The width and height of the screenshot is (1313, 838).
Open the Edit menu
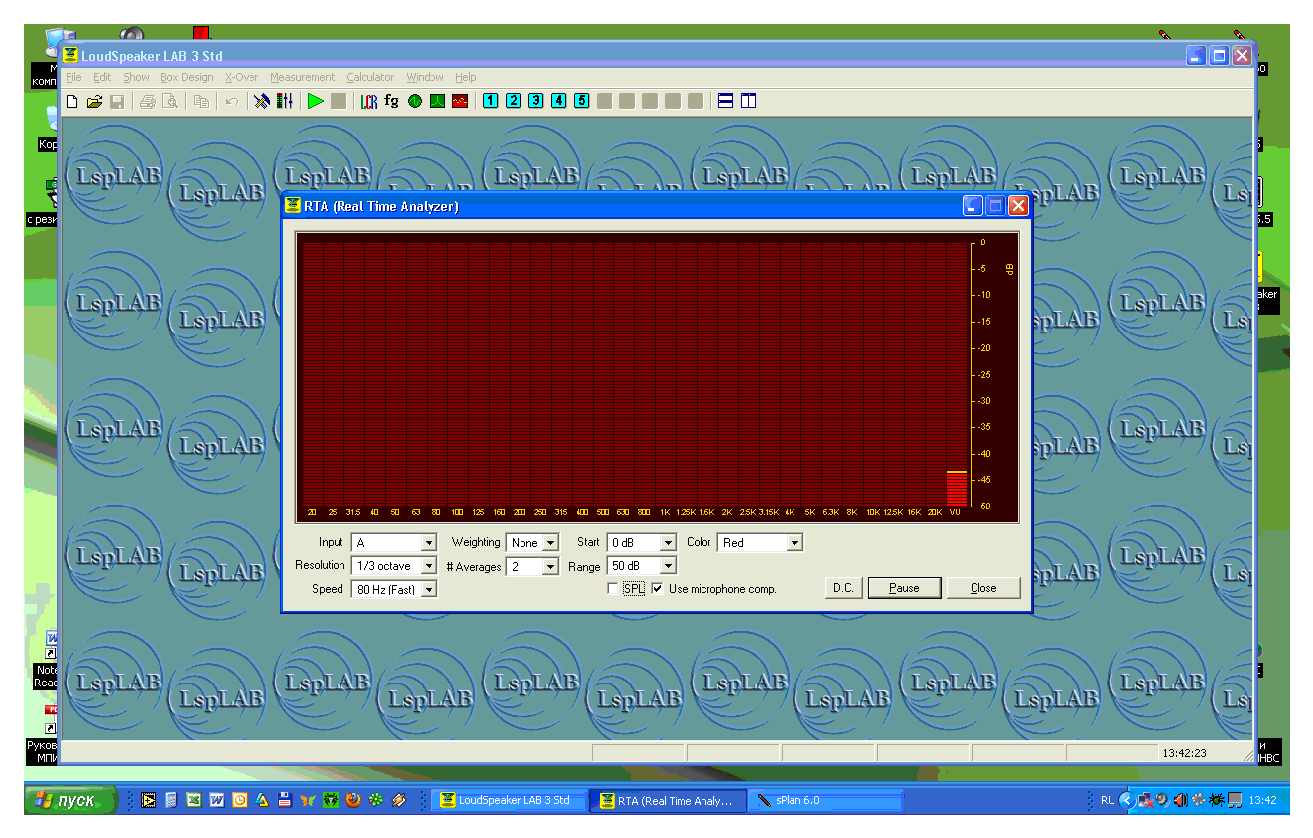pos(102,77)
